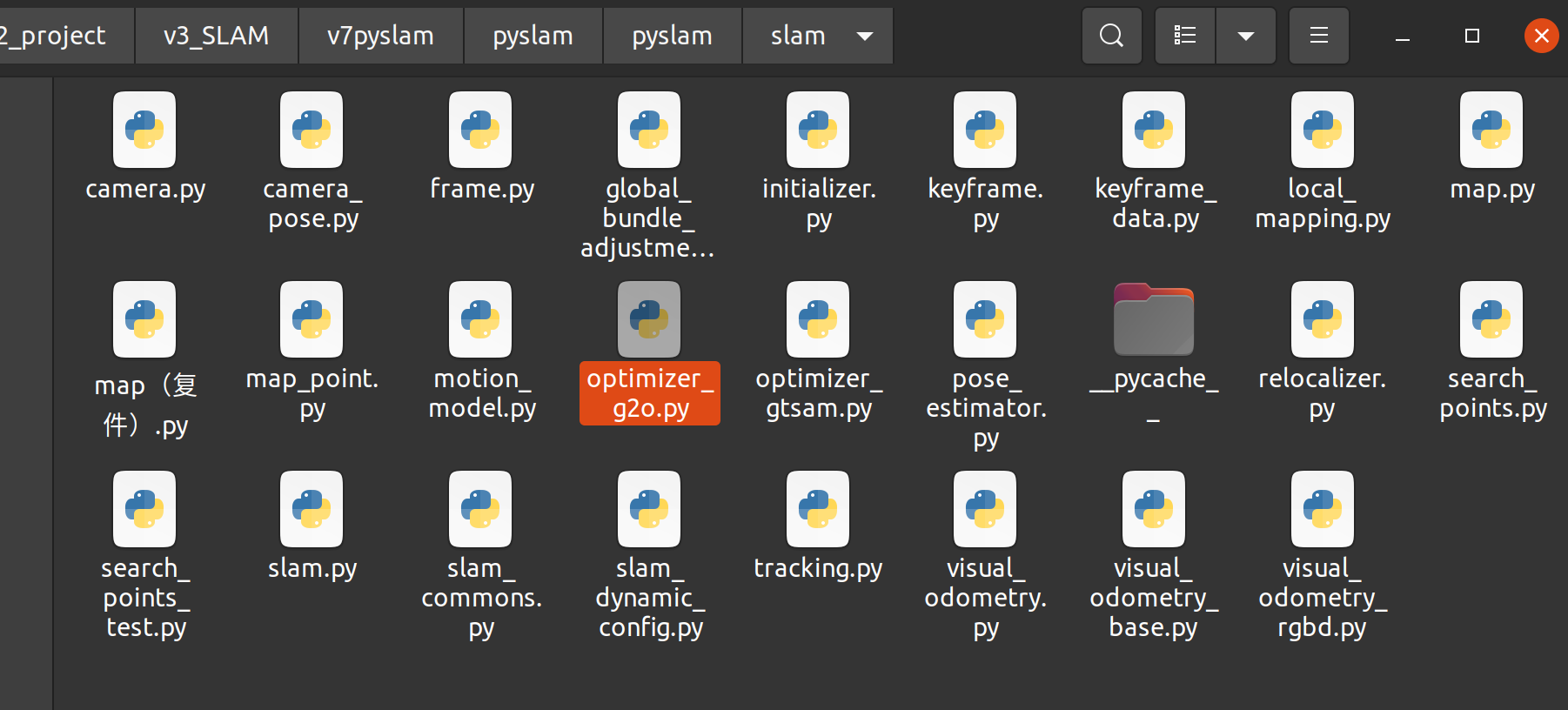This screenshot has height=710, width=1568.
Task: Click the slam.py filename label
Action: click(312, 568)
